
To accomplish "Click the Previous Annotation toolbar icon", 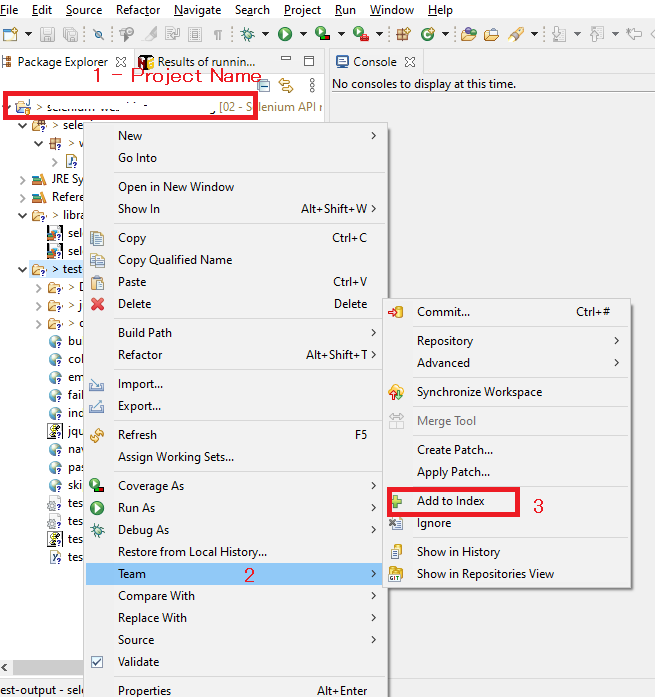I will 596,34.
